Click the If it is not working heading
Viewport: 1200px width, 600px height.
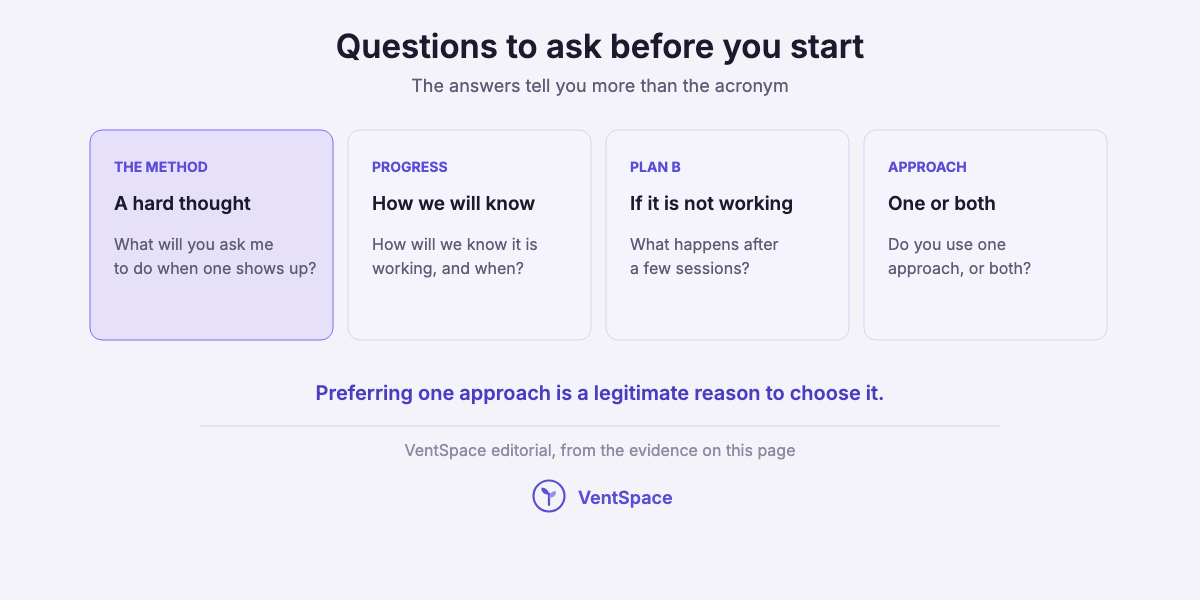pos(711,203)
